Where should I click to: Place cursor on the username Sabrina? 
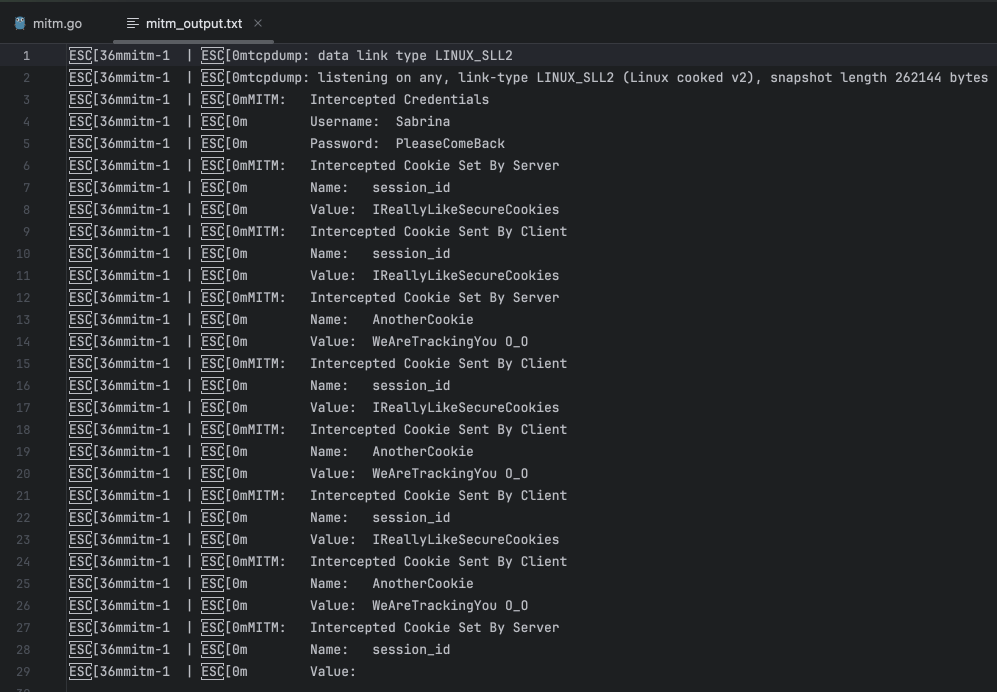click(422, 122)
